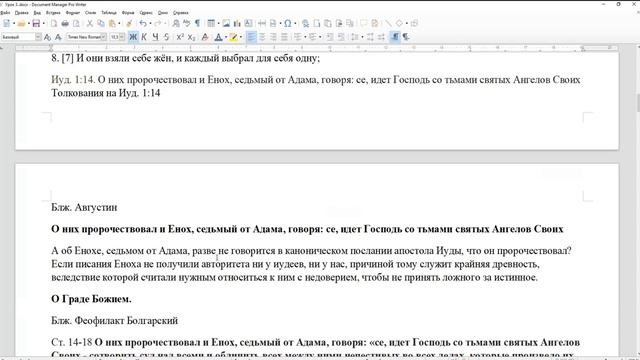
Task: Set Align Left paragraph alignment
Action: [251, 37]
